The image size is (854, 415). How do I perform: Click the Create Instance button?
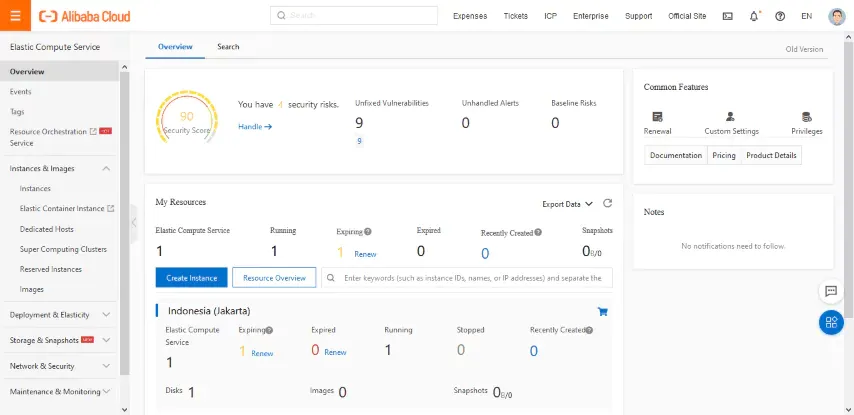coord(192,278)
